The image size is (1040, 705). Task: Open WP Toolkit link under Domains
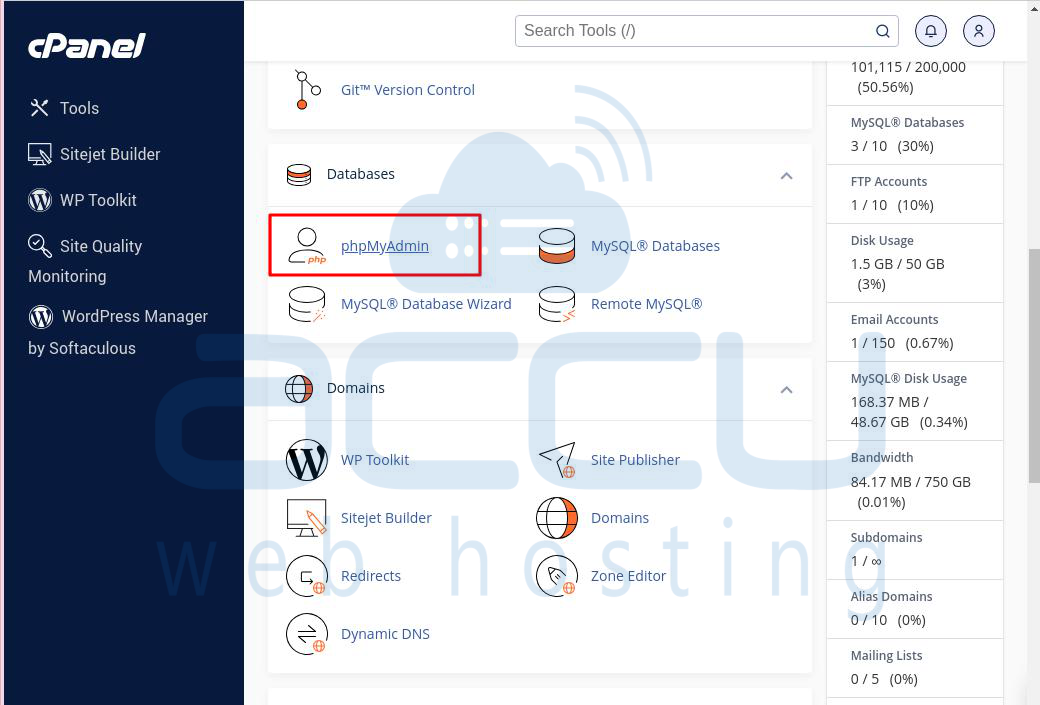[375, 460]
